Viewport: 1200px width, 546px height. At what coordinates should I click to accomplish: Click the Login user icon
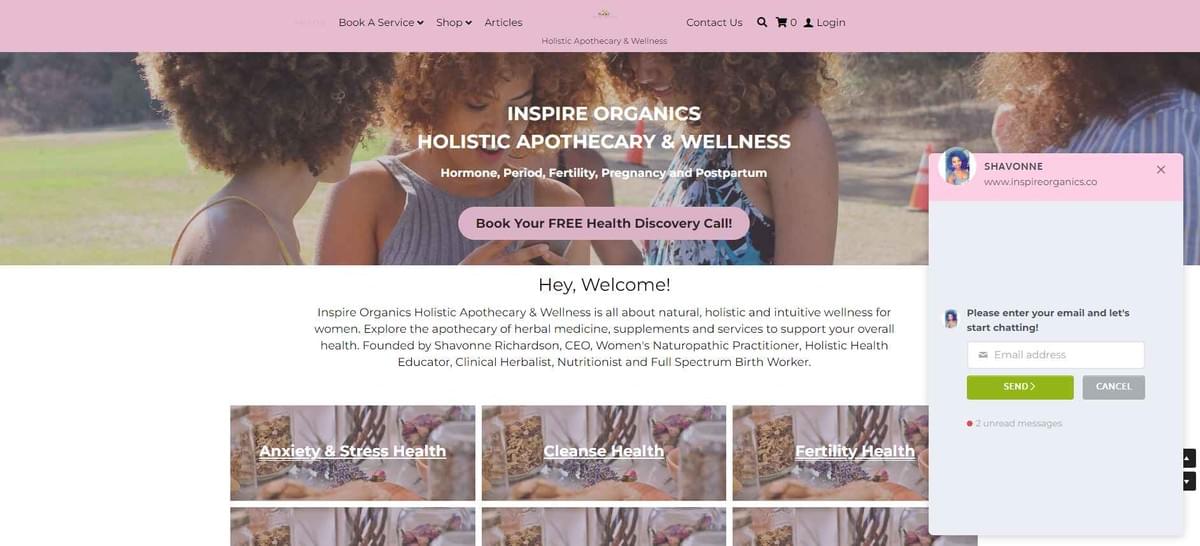click(809, 22)
